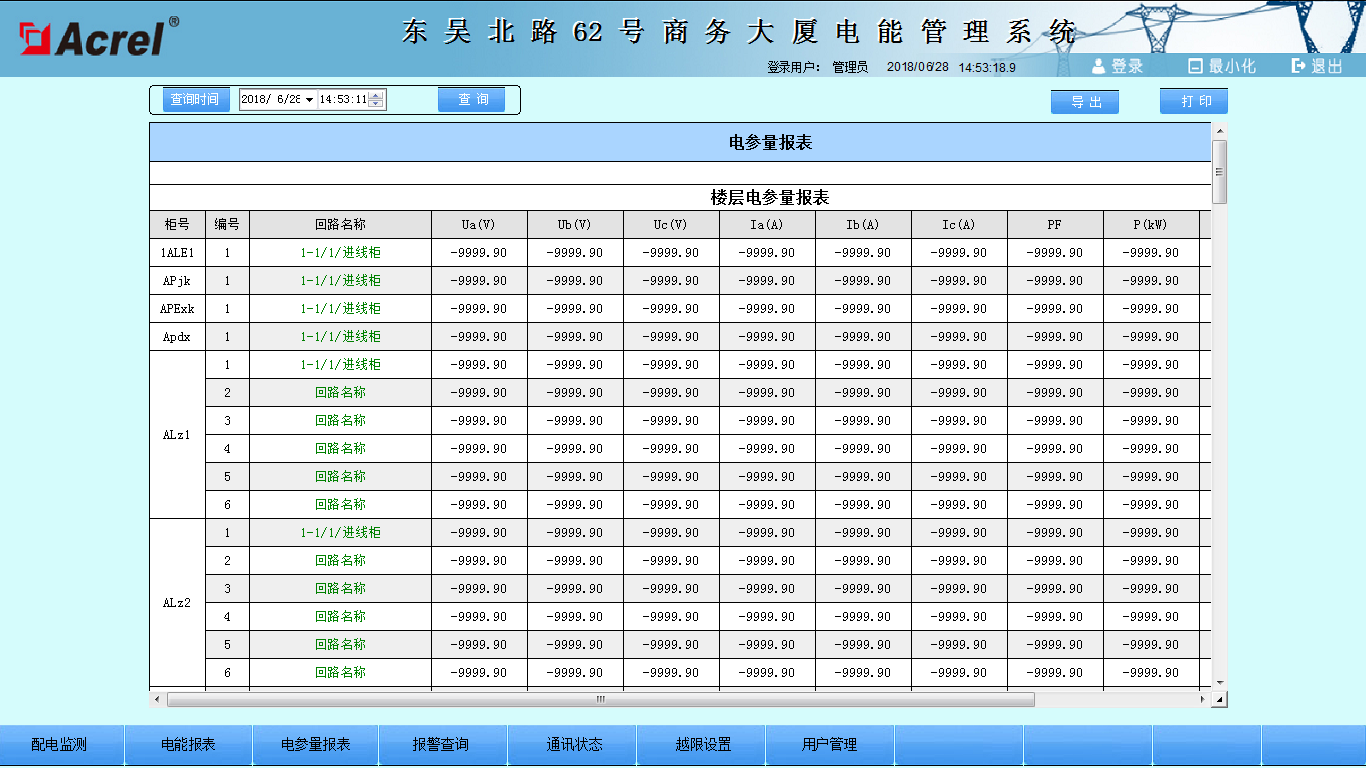
Task: Export the report with 导出 button
Action: 1085,102
